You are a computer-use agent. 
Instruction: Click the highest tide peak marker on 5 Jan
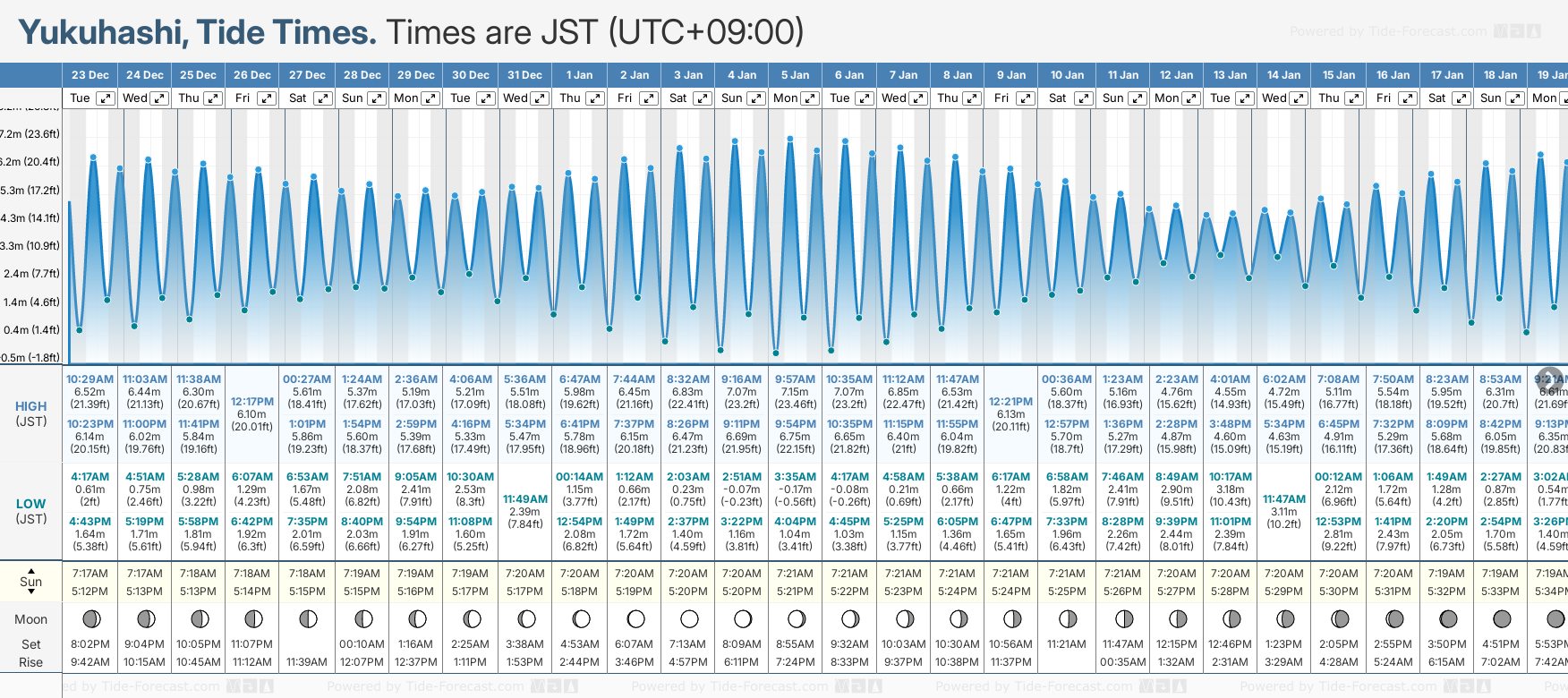pos(790,139)
